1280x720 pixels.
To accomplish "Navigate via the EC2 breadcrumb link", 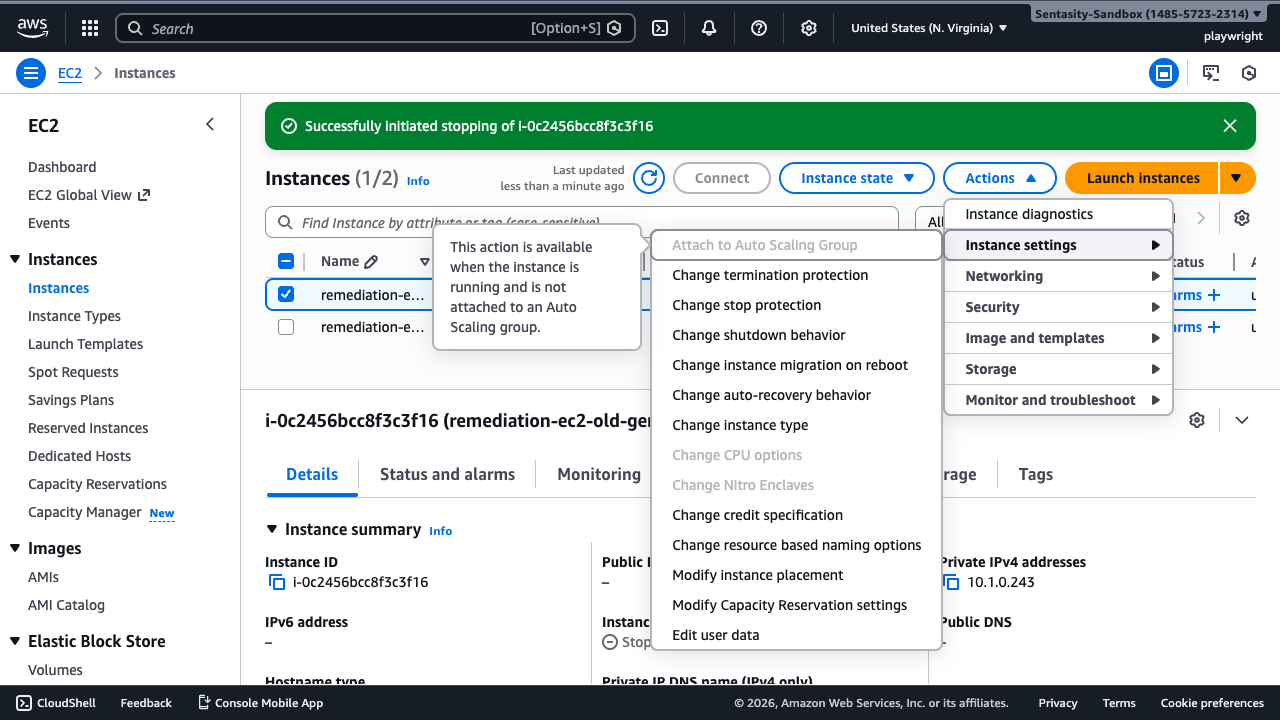I will coord(69,72).
